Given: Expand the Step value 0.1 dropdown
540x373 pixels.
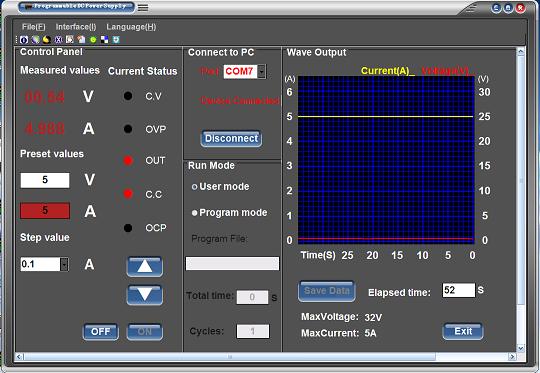Looking at the screenshot, I should [64, 265].
